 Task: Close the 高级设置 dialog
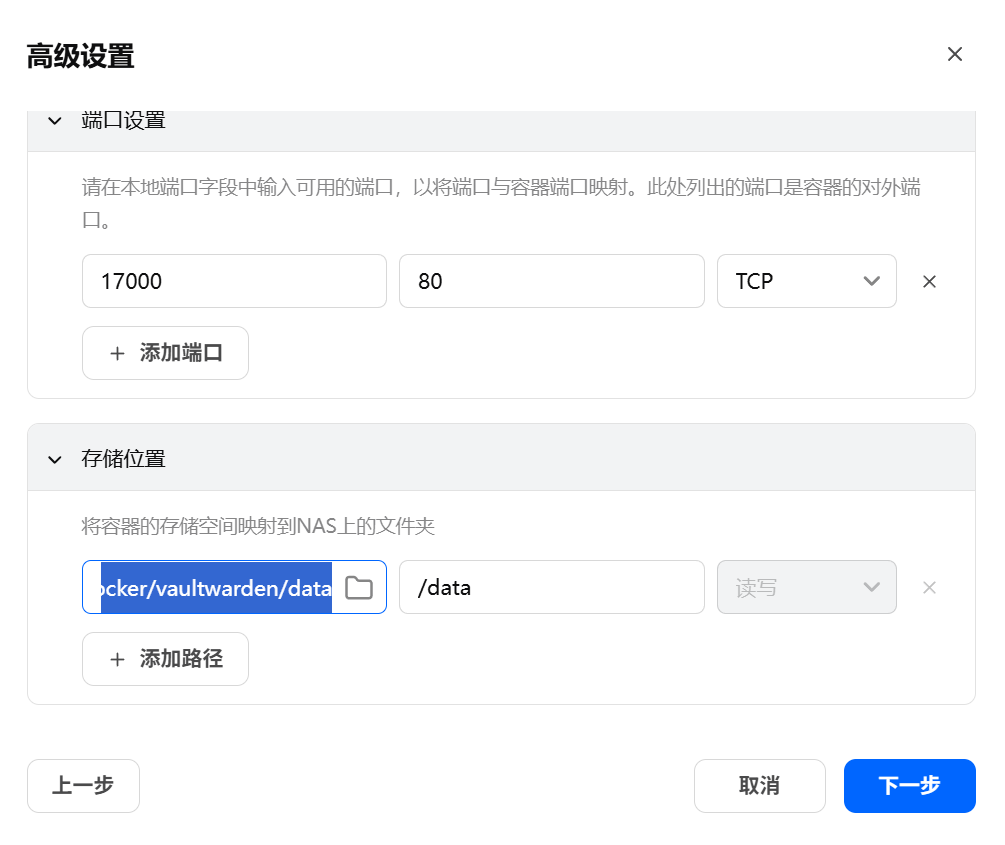coord(954,54)
